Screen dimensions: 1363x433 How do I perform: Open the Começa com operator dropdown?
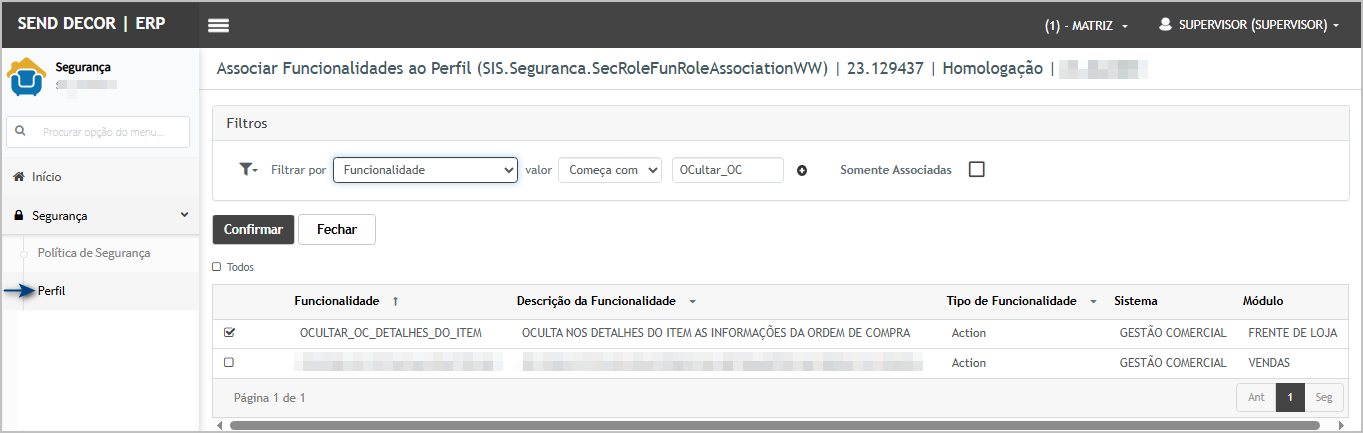coord(609,170)
